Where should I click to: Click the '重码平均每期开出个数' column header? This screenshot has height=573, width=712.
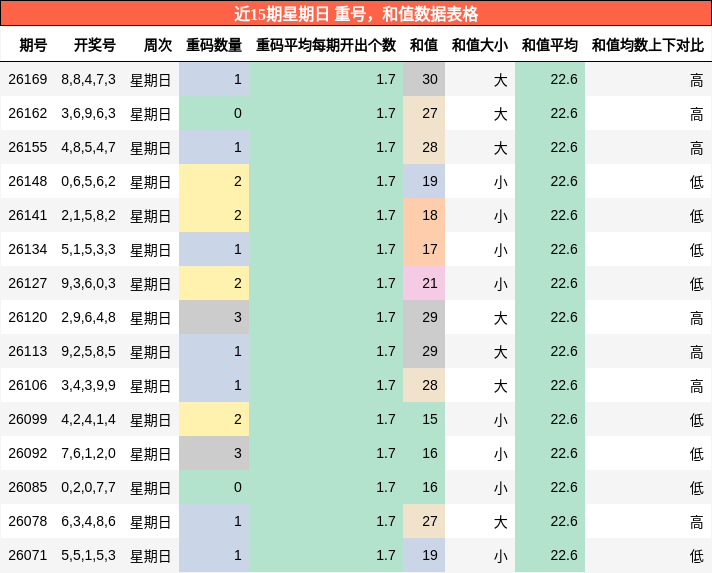(x=326, y=45)
